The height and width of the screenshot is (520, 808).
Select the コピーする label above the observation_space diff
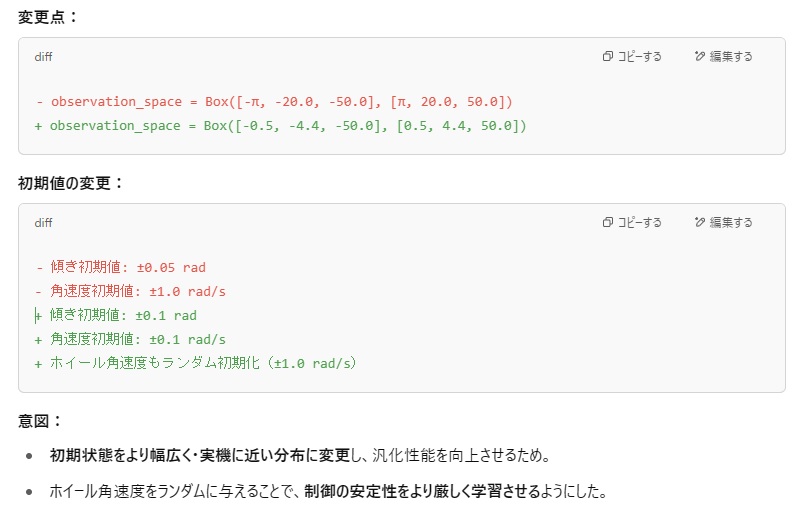tap(639, 56)
